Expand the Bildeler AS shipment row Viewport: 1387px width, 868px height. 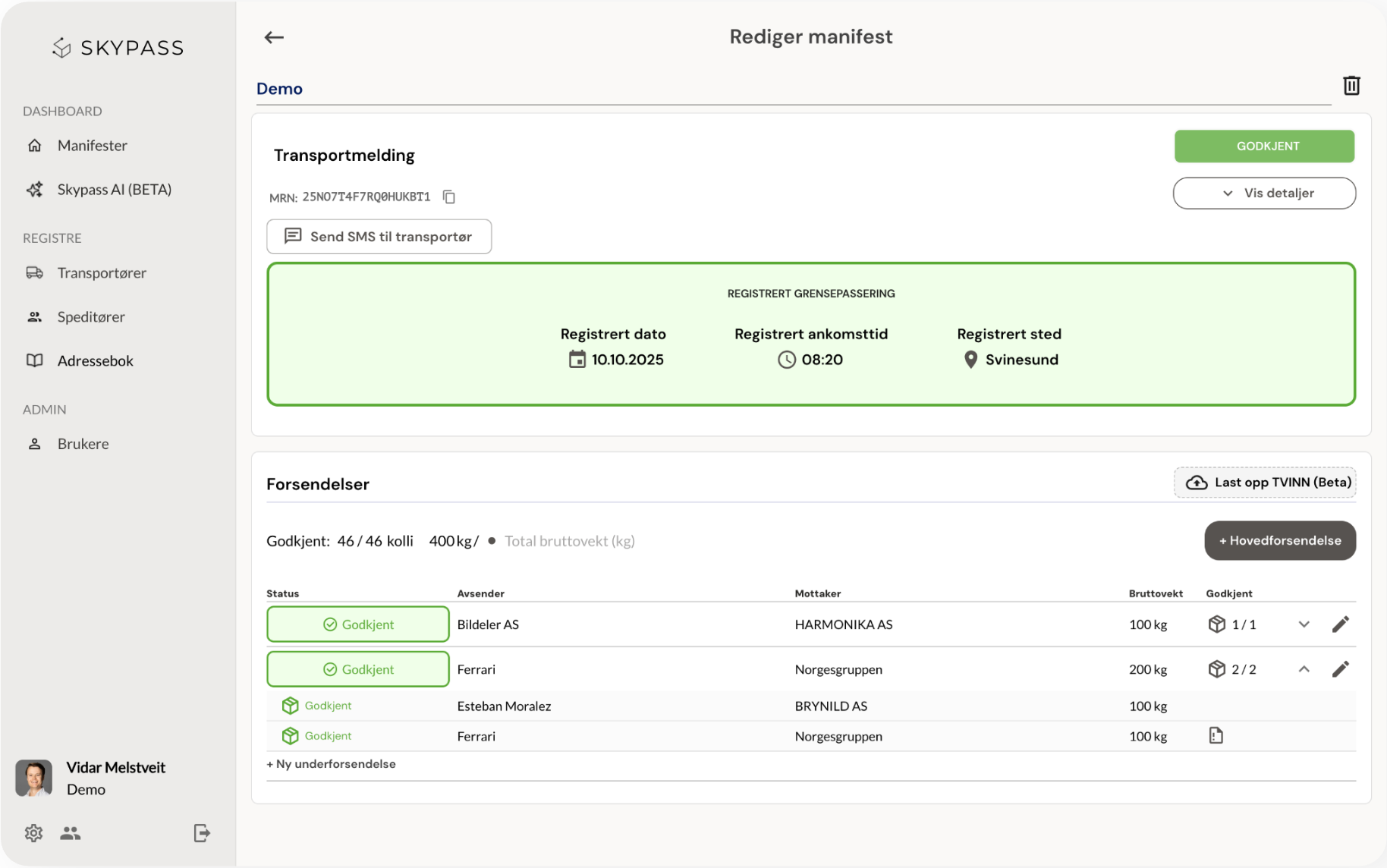(1304, 624)
